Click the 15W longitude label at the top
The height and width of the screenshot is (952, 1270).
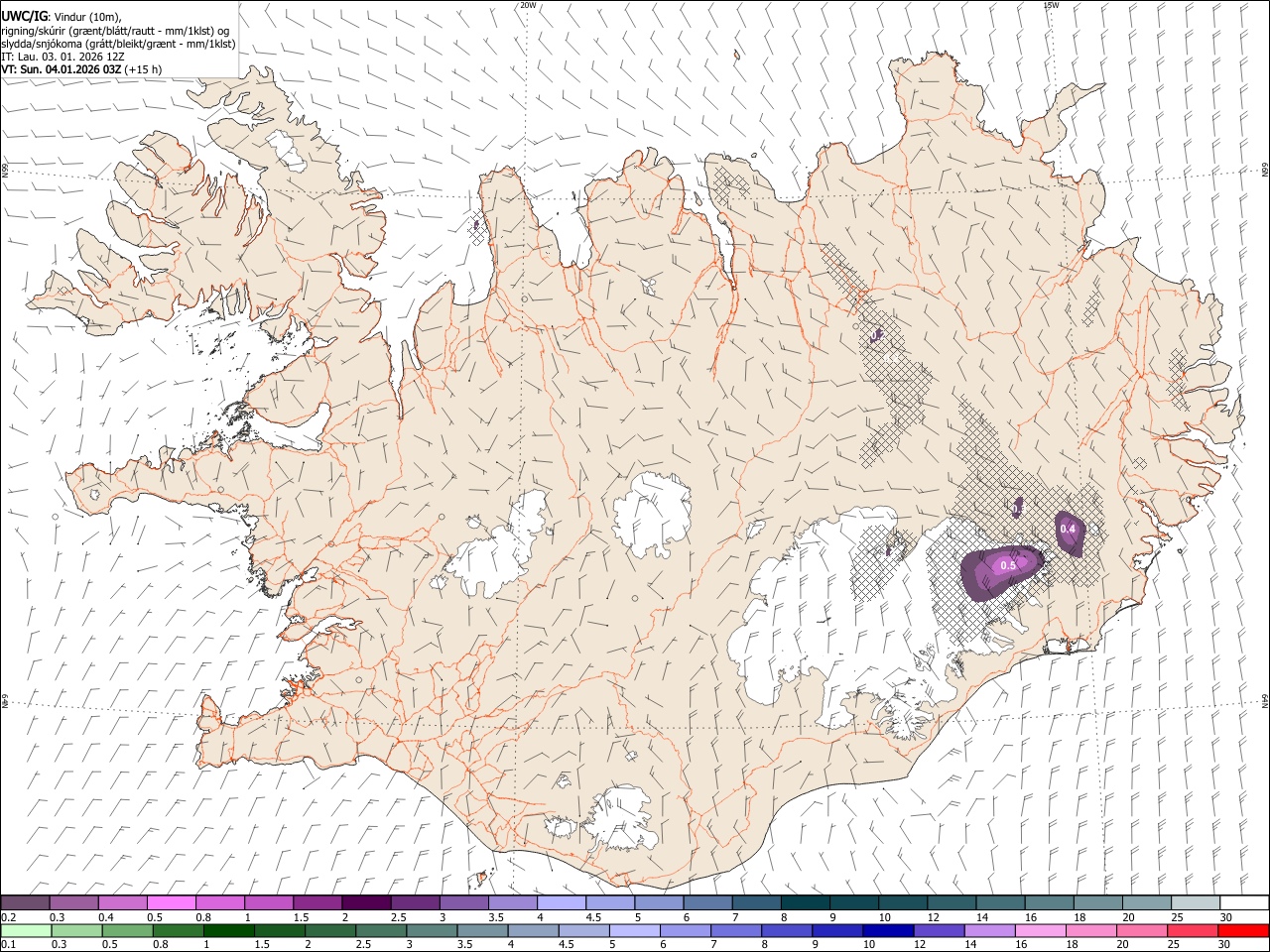(x=1051, y=5)
